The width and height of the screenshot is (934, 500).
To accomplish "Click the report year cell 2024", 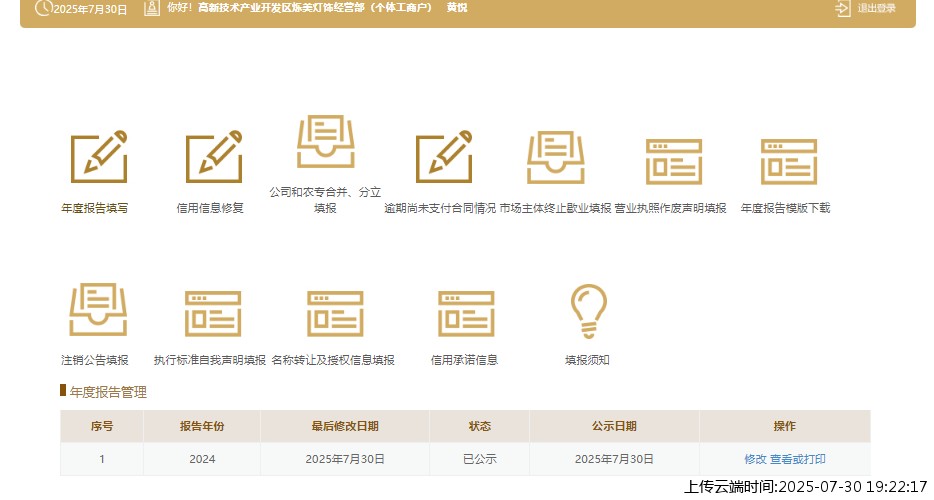I will coord(202,459).
